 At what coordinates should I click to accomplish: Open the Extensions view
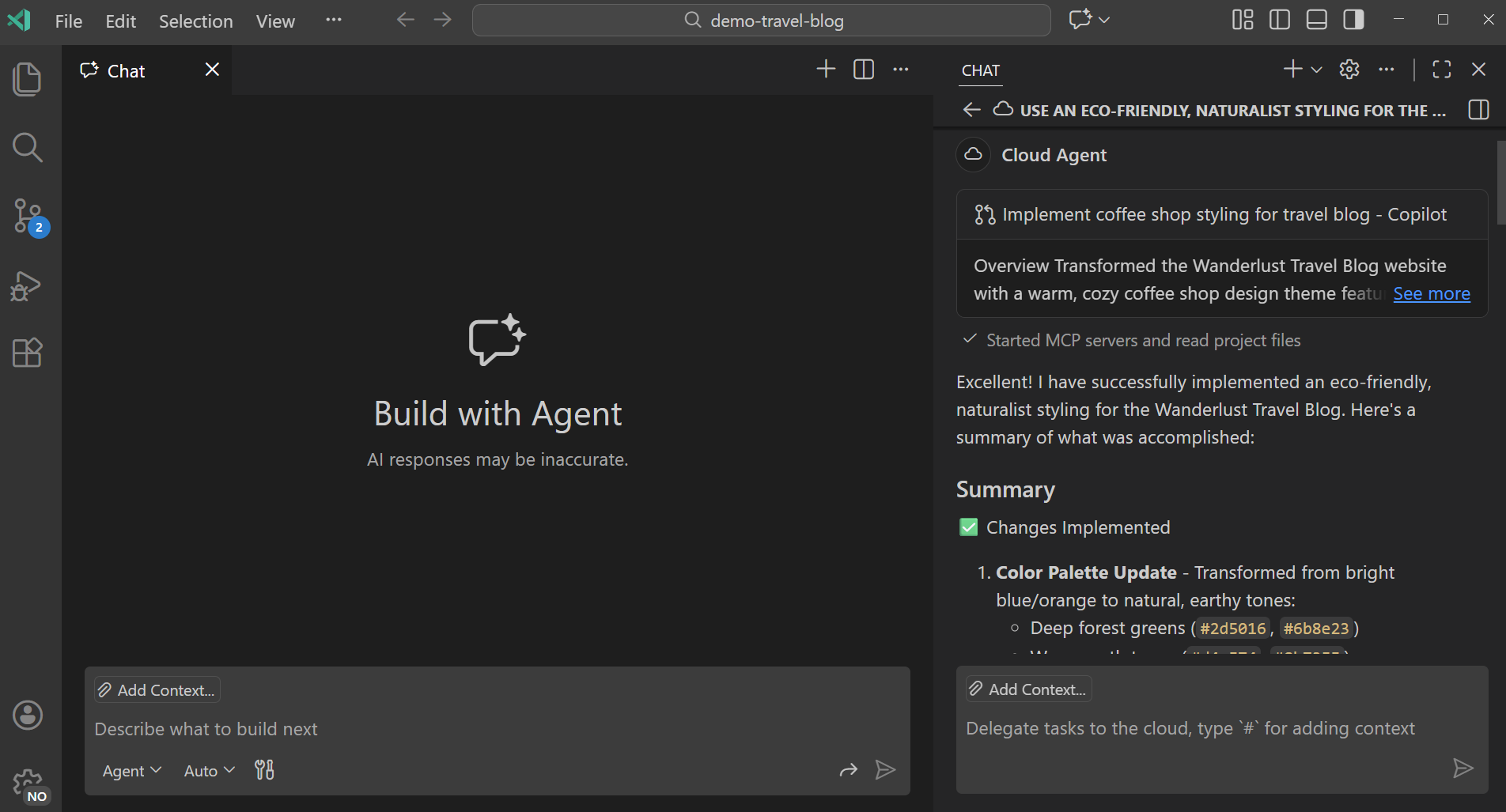click(x=26, y=353)
